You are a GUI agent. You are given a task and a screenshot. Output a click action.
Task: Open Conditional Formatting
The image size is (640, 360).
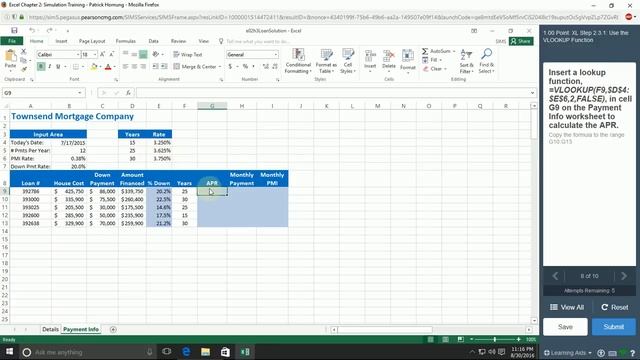coord(298,60)
